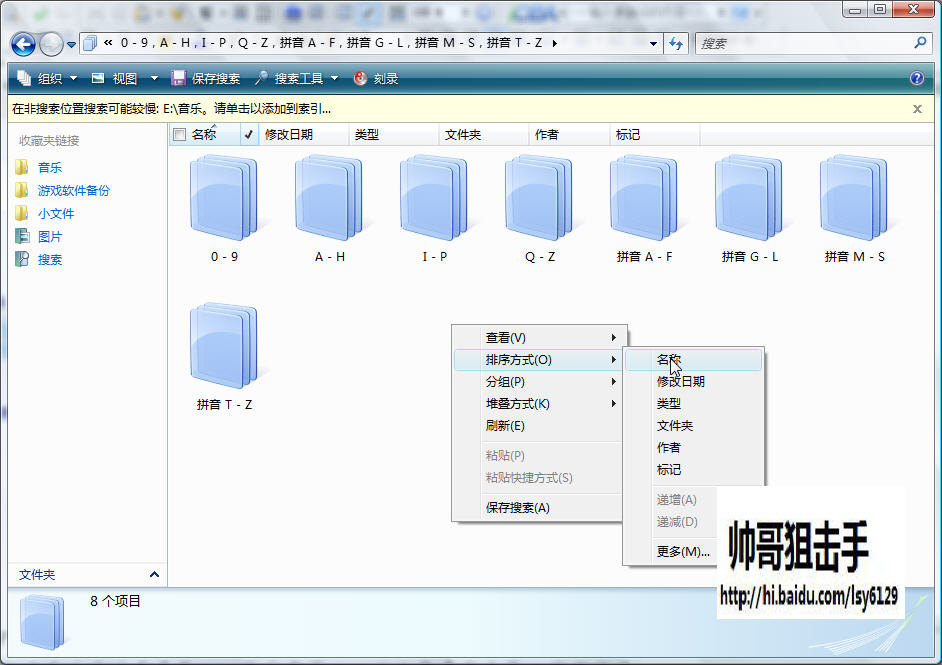
Task: Open the 搜索 link in favorites
Action: coord(50,260)
